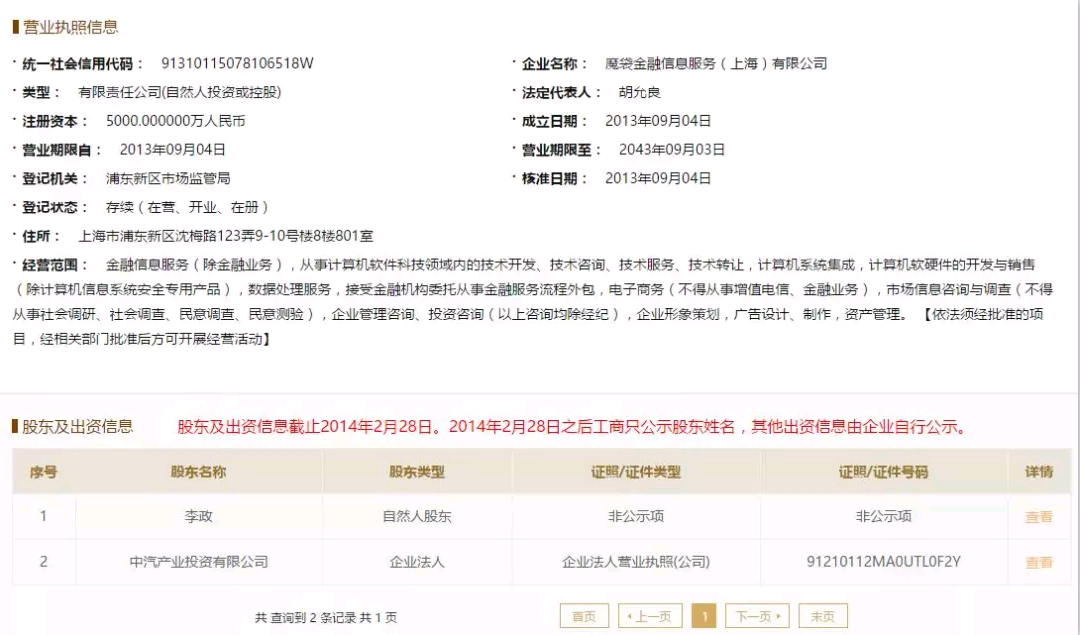Open 查看 details for 中汽产业投资有限公司
Screen dimensions: 1080x635
[x=1039, y=563]
